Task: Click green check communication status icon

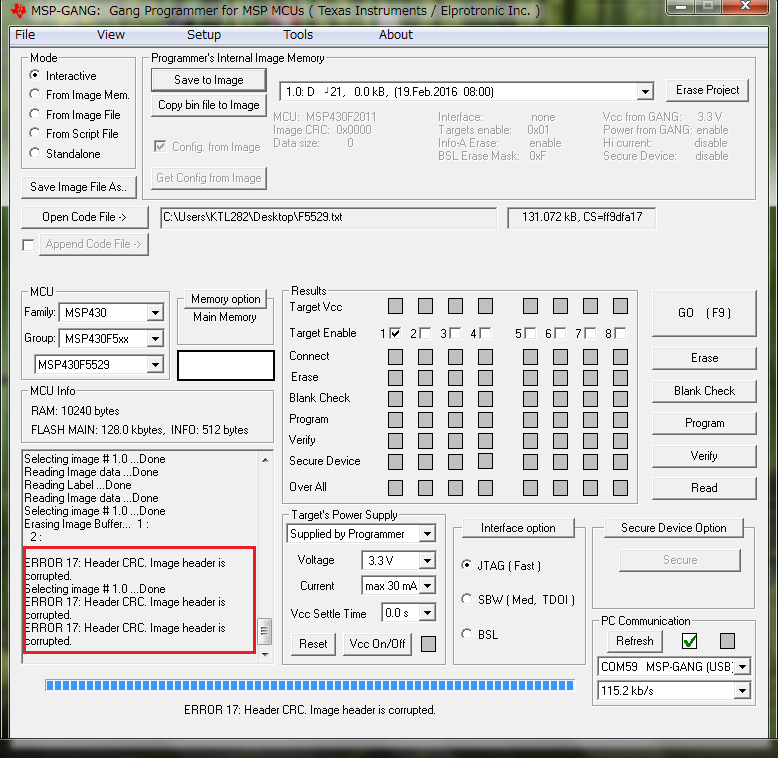Action: [x=690, y=641]
